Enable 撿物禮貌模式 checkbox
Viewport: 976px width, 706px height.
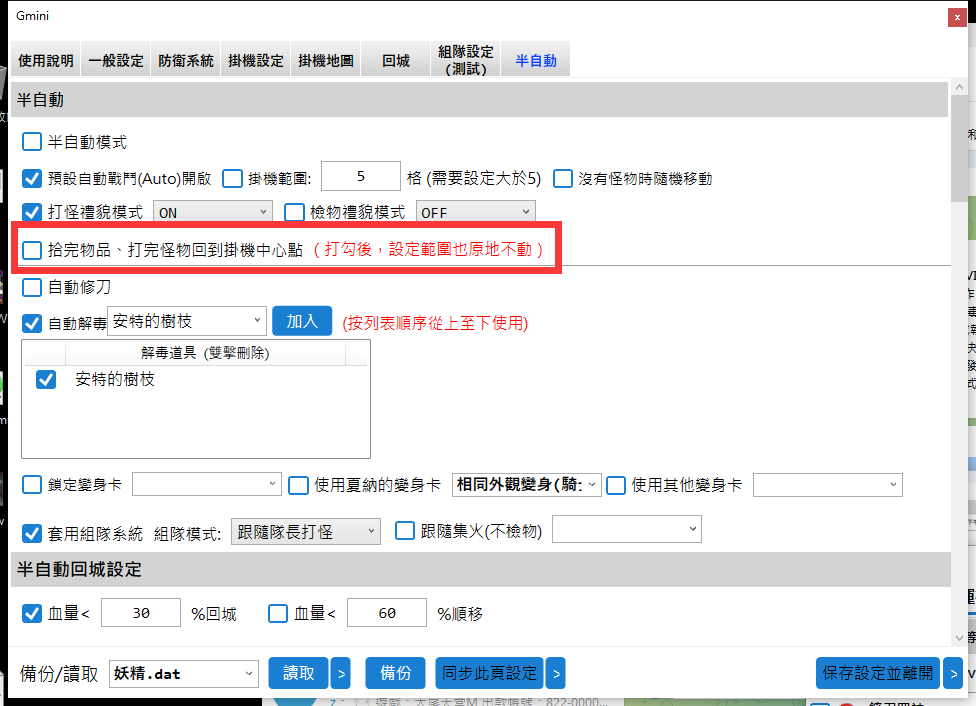294,212
